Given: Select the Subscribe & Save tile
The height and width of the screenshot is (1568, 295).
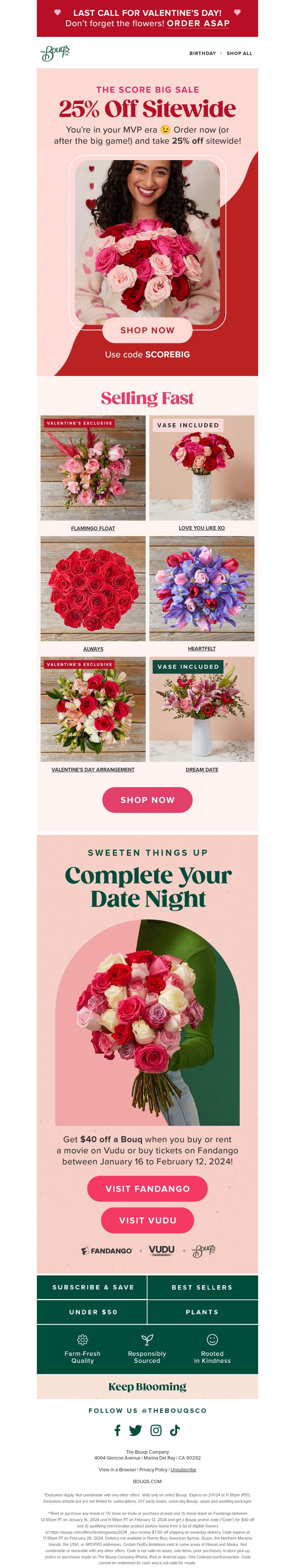Looking at the screenshot, I should 93,1287.
